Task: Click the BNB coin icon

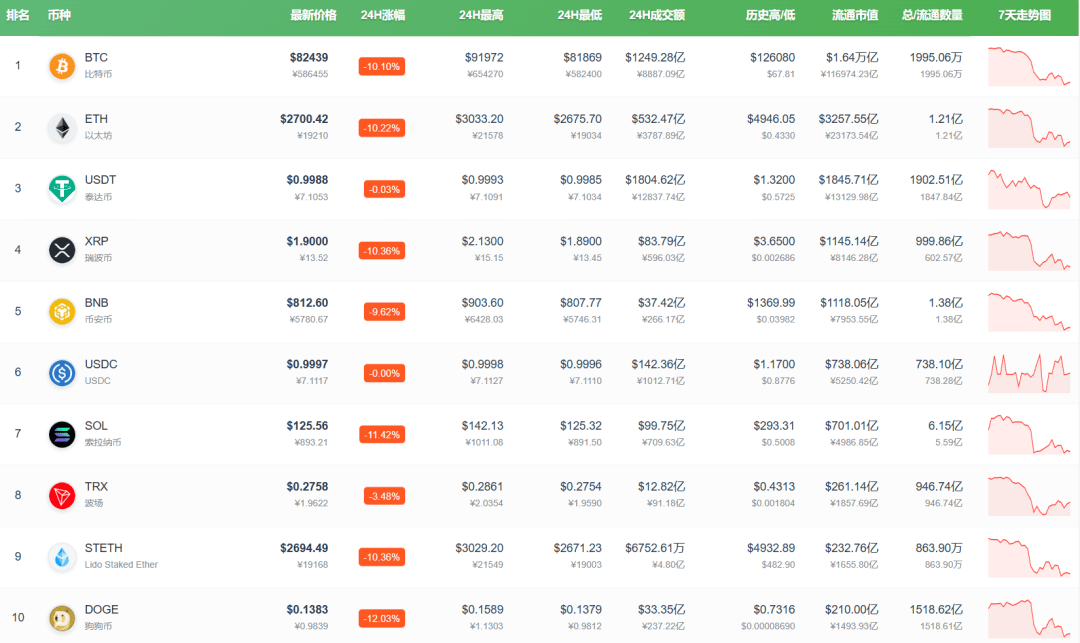Action: 61,311
